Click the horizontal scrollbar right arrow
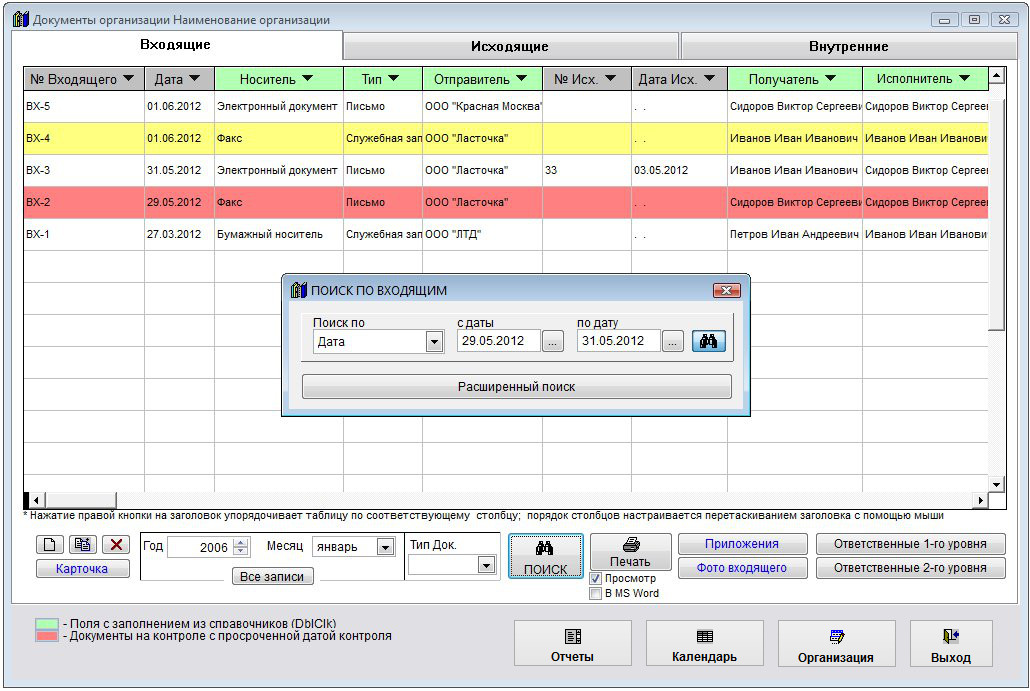The width and height of the screenshot is (1030, 691). (x=981, y=499)
